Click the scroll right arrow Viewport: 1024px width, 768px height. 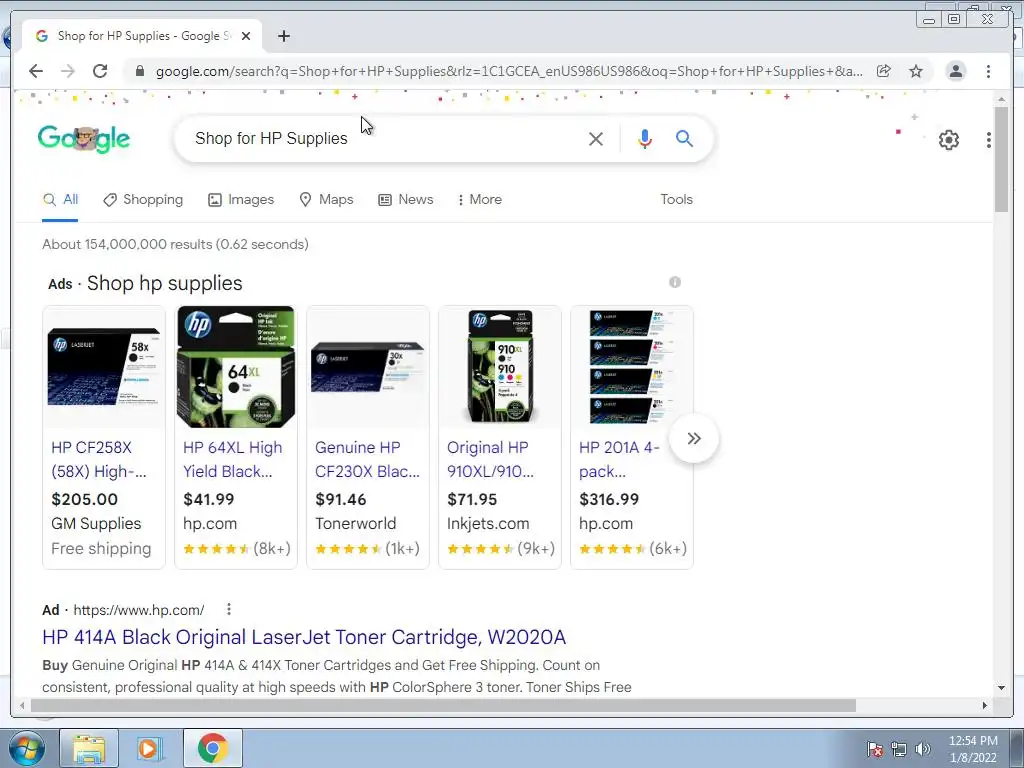(x=985, y=705)
